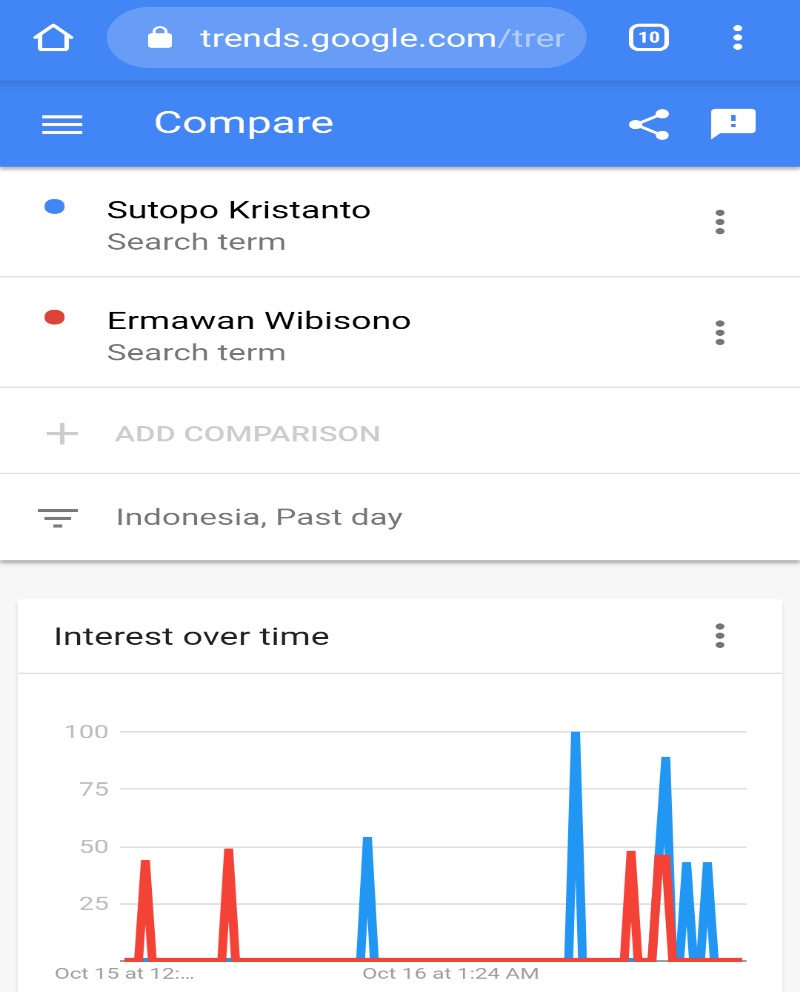Tap the Compare page title
800x992 pixels.
243,123
